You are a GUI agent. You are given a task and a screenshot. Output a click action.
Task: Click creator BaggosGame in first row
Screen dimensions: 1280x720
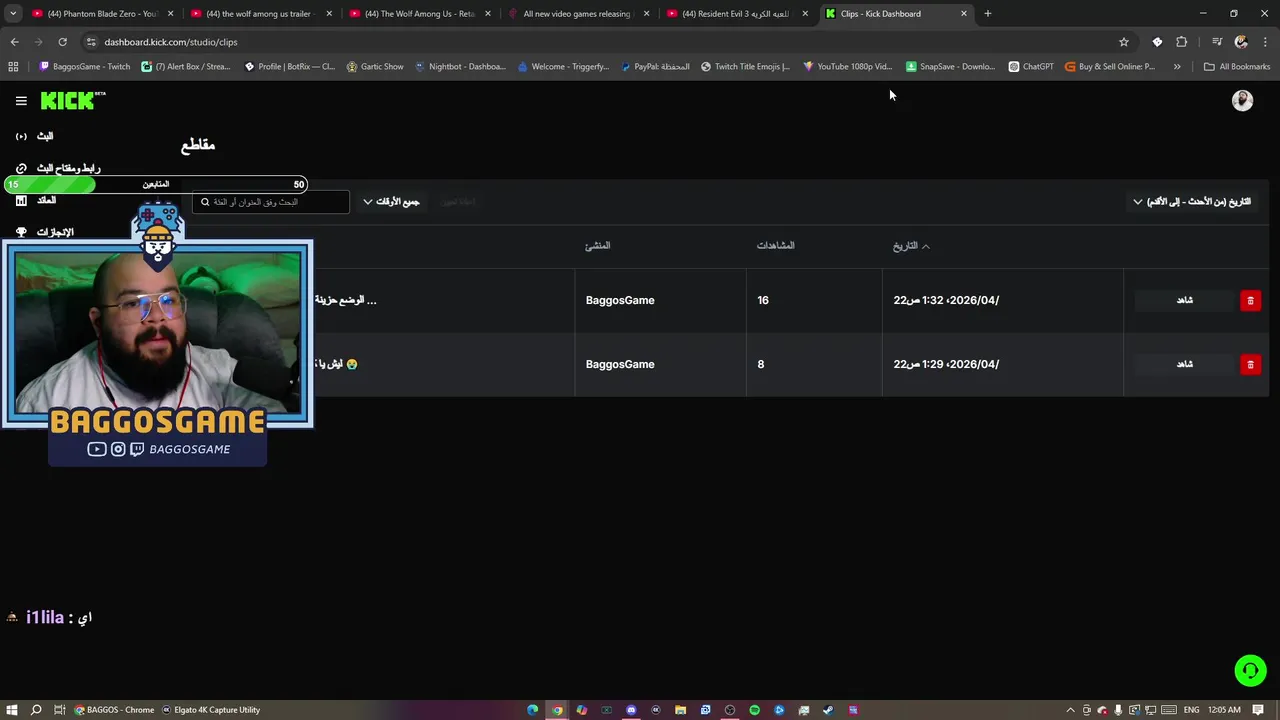point(620,300)
